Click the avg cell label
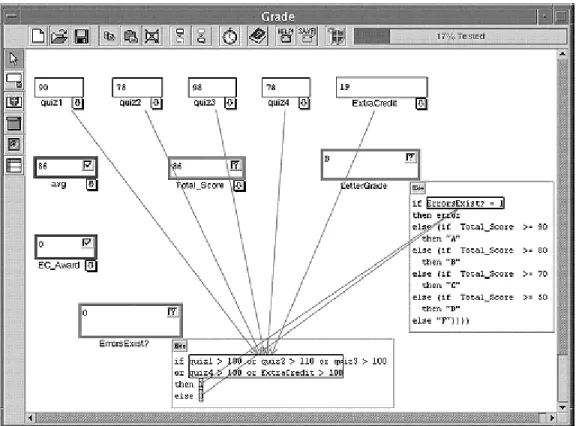 pyautogui.click(x=58, y=184)
